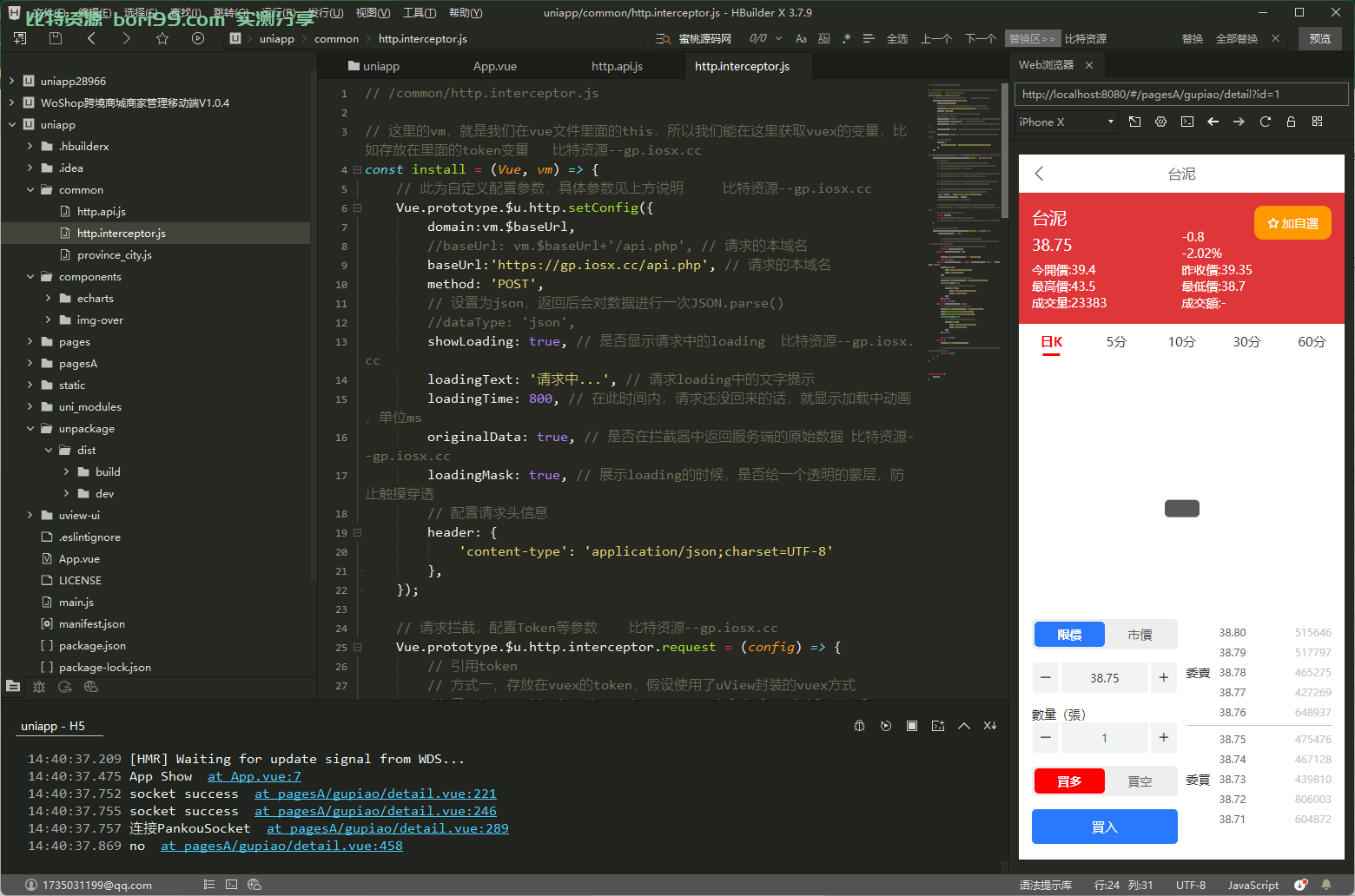Image resolution: width=1355 pixels, height=896 pixels.
Task: Expand the uniapp28966 project
Action: coord(12,81)
